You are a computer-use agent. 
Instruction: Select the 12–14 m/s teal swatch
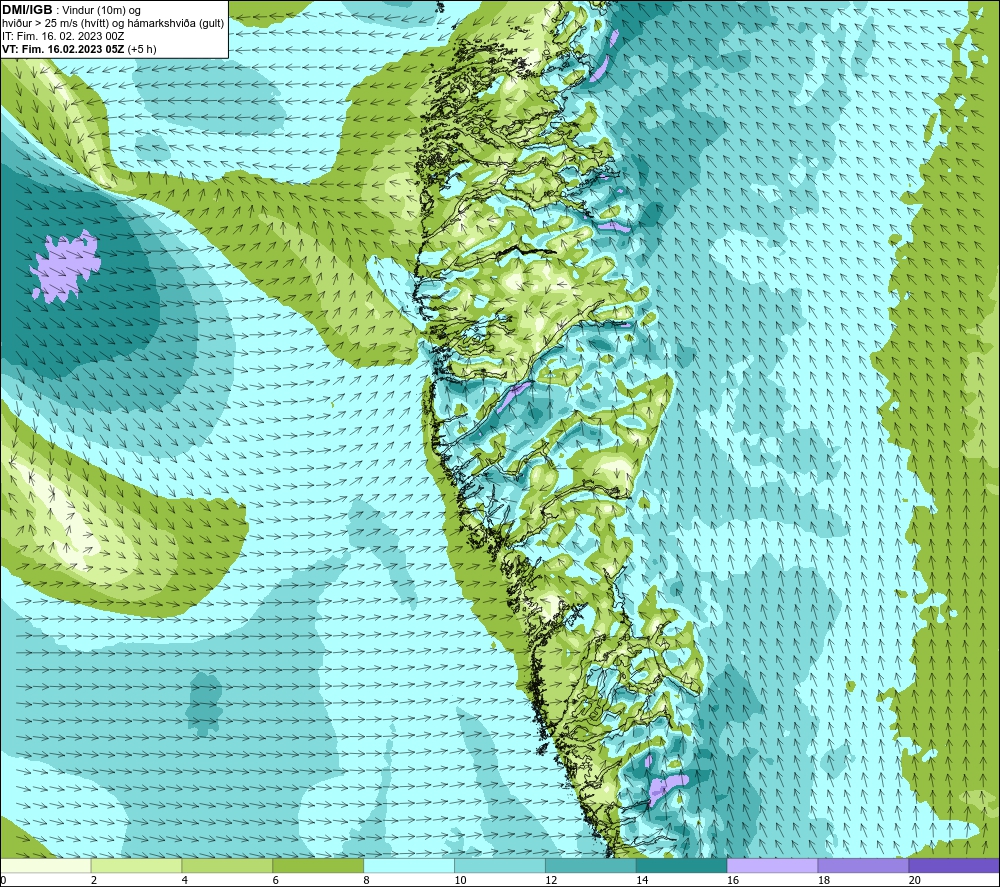pyautogui.click(x=591, y=865)
